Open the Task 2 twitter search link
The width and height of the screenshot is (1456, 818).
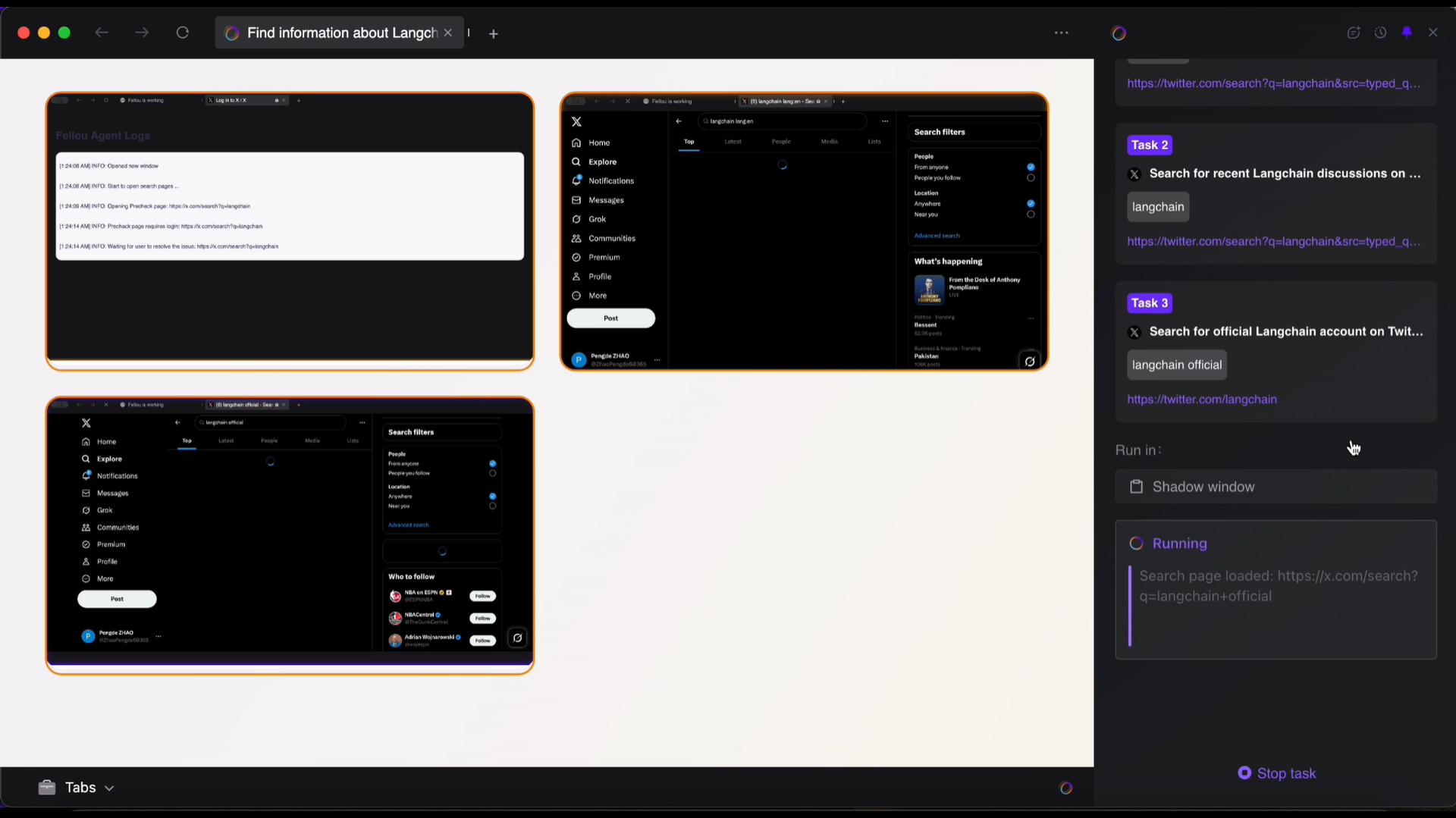pyautogui.click(x=1274, y=241)
